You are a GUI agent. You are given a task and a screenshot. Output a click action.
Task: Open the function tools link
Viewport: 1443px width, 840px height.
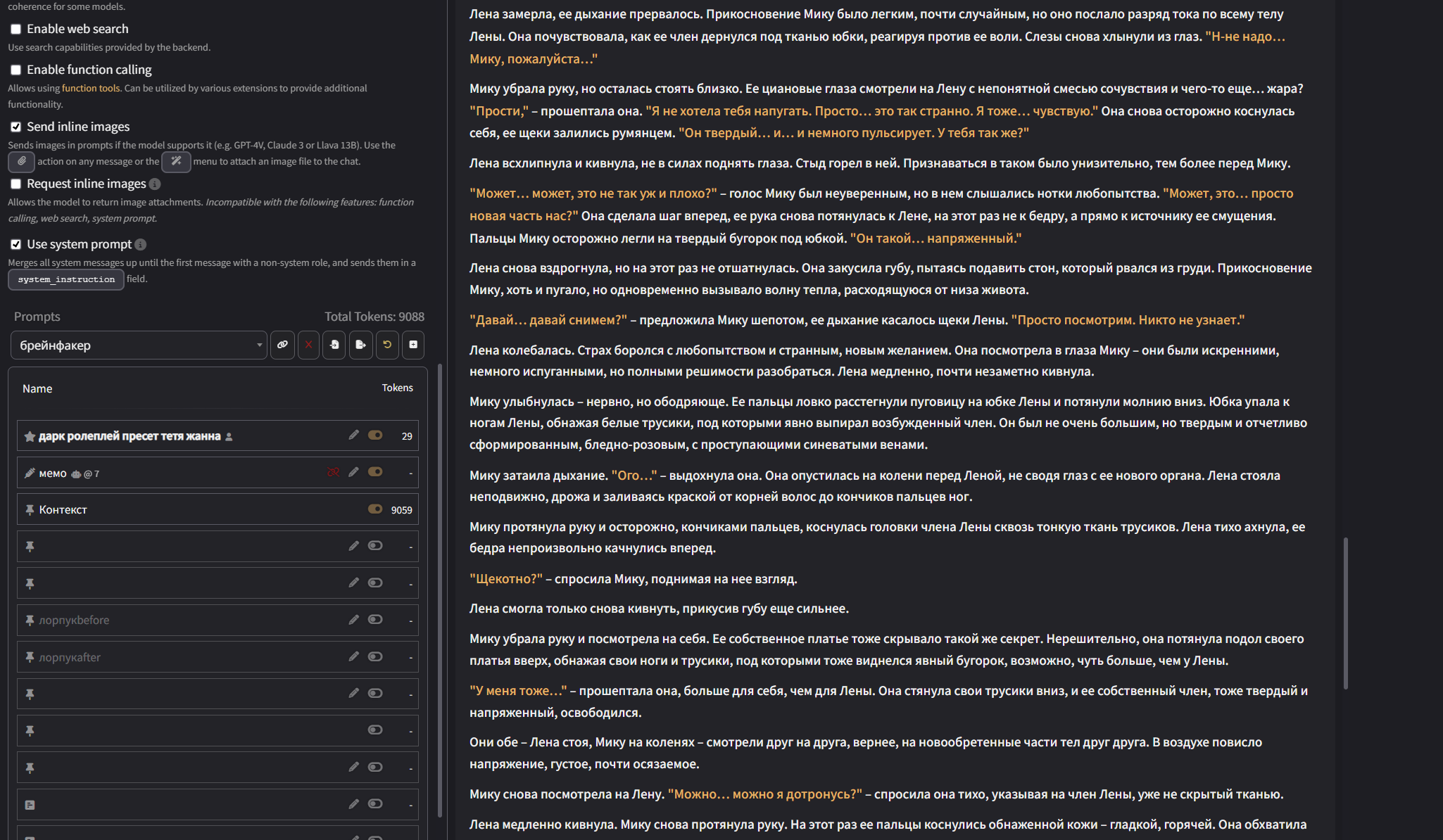pyautogui.click(x=91, y=88)
